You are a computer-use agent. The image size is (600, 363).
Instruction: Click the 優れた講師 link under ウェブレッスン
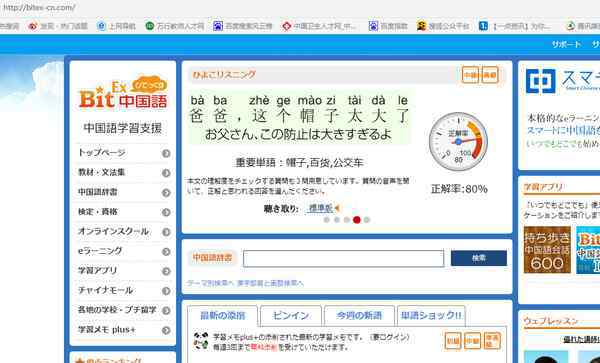pyautogui.click(x=582, y=339)
